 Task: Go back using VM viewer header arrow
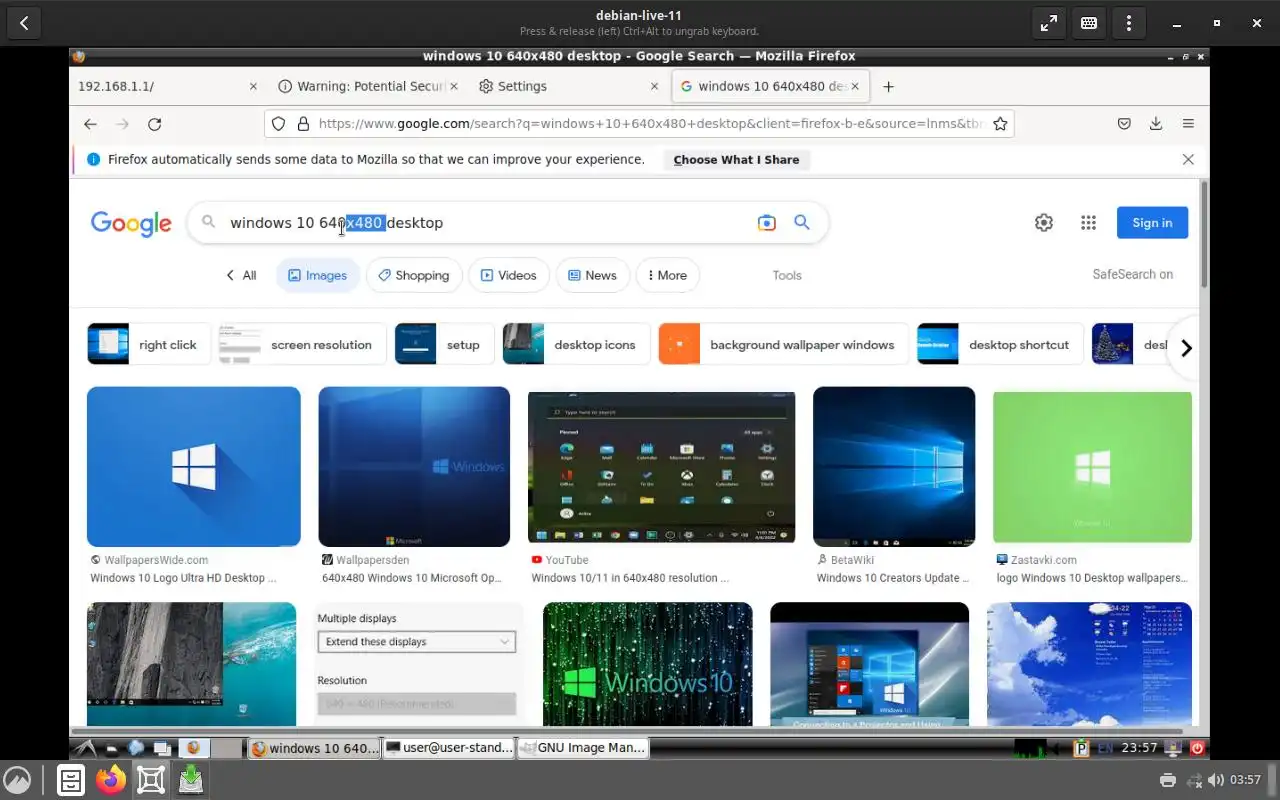coord(24,23)
